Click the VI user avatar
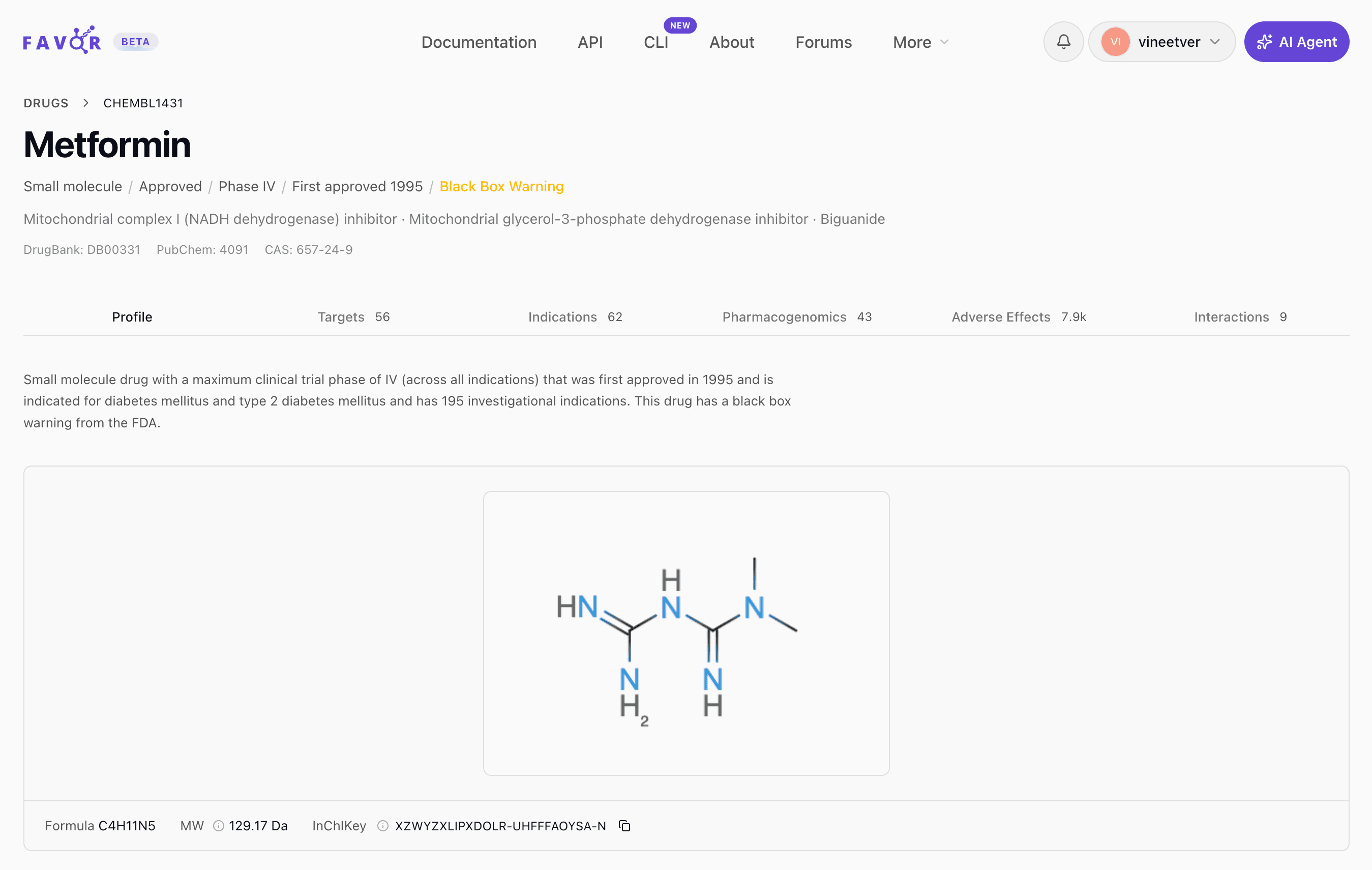Image resolution: width=1372 pixels, height=870 pixels. [1115, 42]
